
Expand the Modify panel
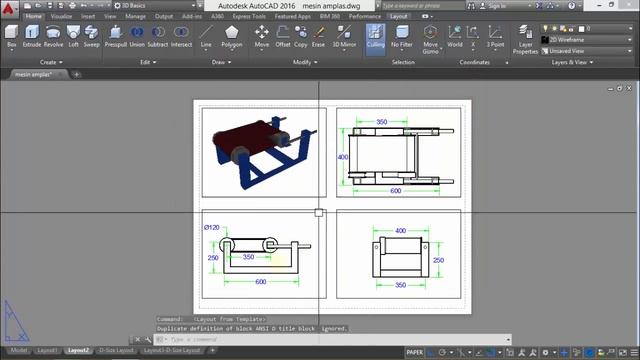click(305, 62)
